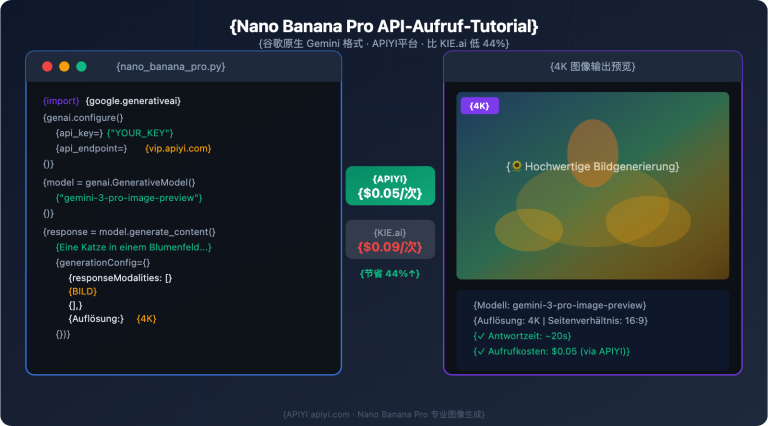Image resolution: width=768 pixels, height=426 pixels.
Task: Click the orange minimize dot in code window
Action: click(x=64, y=67)
